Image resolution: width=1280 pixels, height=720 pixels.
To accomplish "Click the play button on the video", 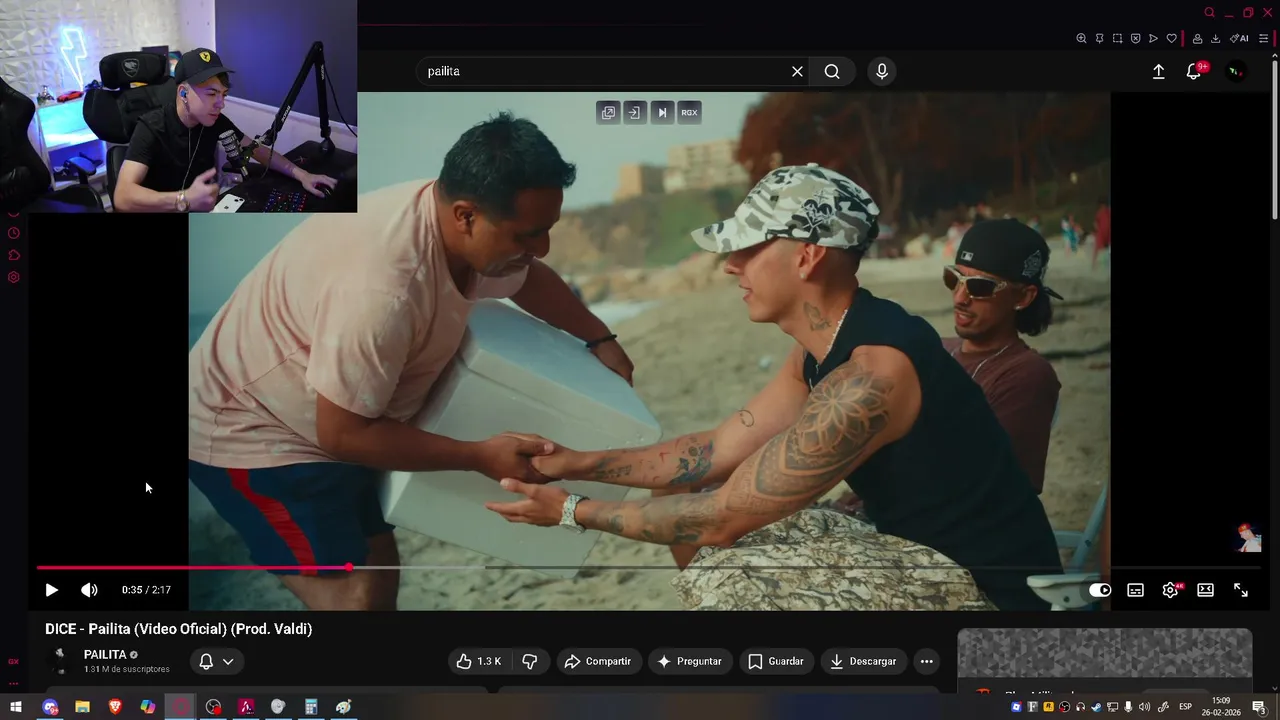I will pyautogui.click(x=51, y=590).
